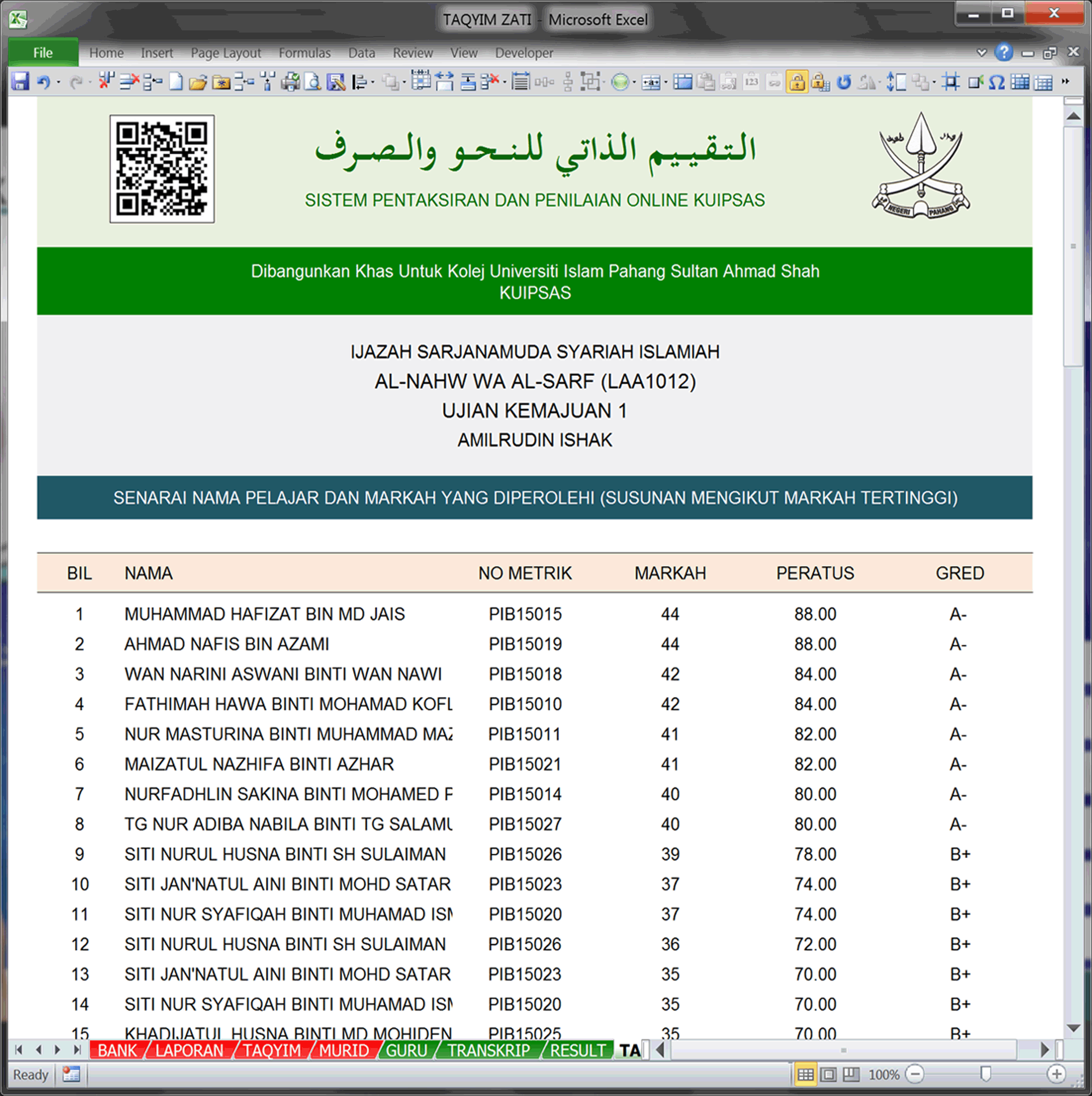Switch to the TRANSKRIP sheet tab
The height and width of the screenshot is (1096, 1092).
pyautogui.click(x=489, y=1050)
